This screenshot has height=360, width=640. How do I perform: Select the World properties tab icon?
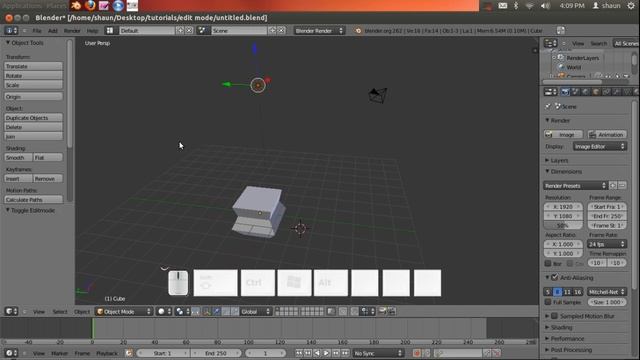[x=585, y=92]
